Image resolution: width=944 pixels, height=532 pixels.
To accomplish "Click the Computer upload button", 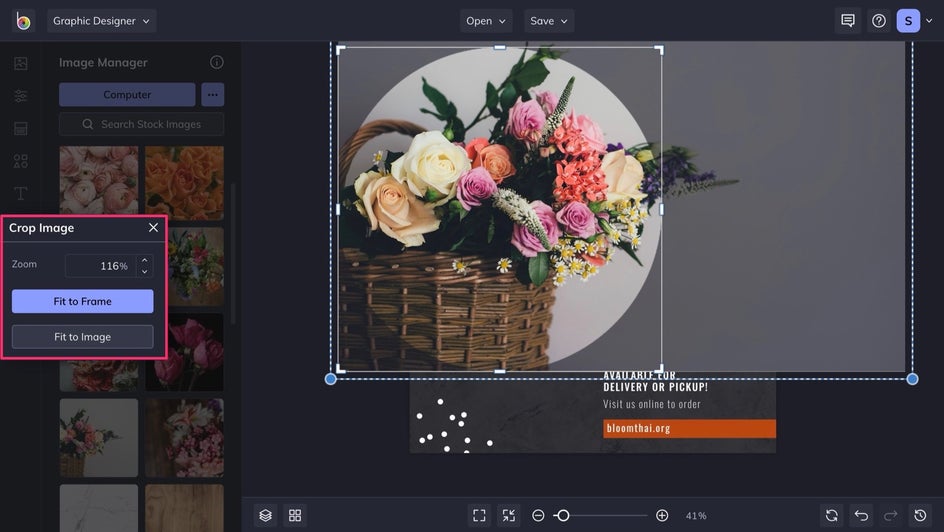I will [x=127, y=94].
